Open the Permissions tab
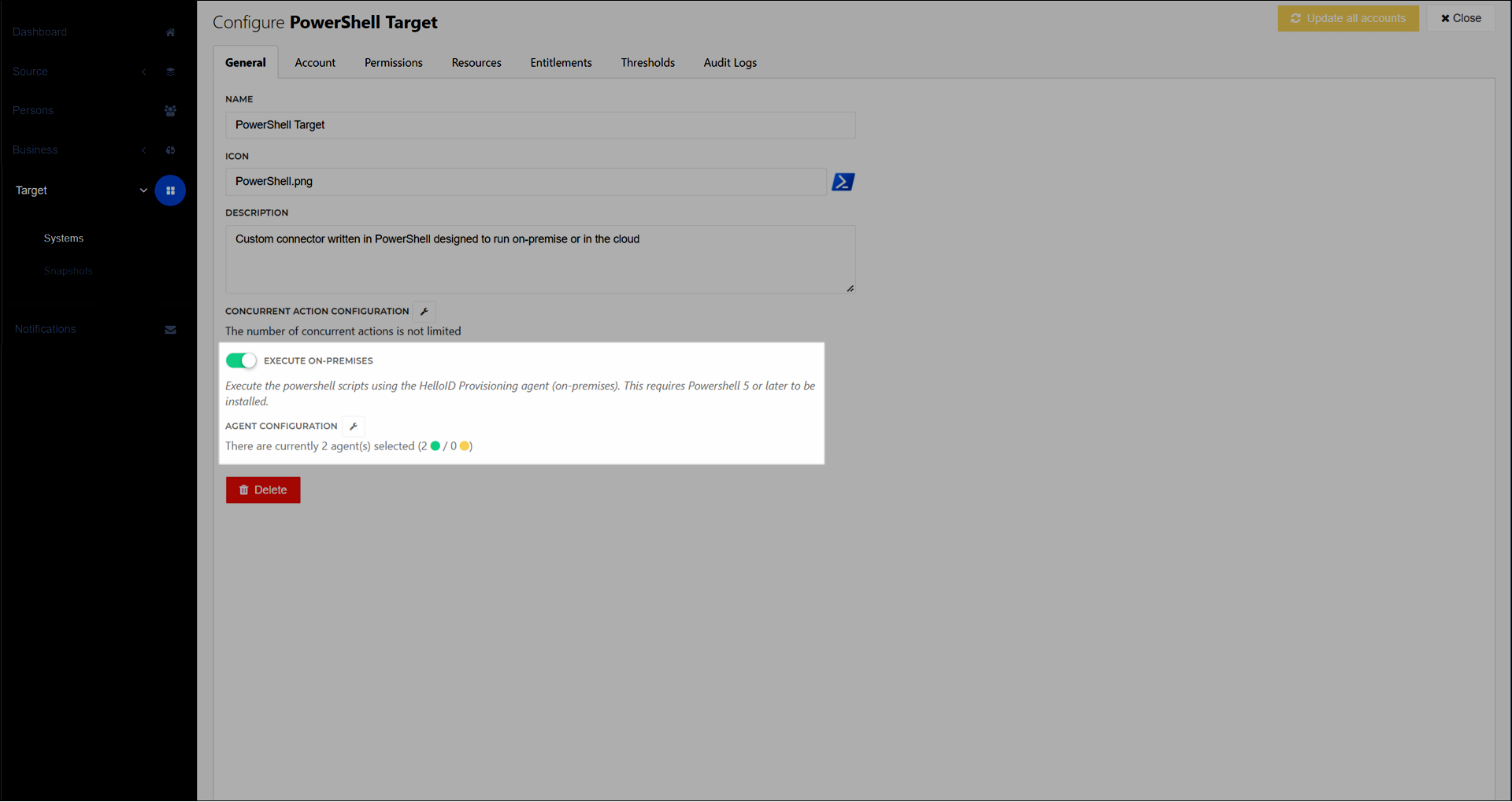 [394, 62]
